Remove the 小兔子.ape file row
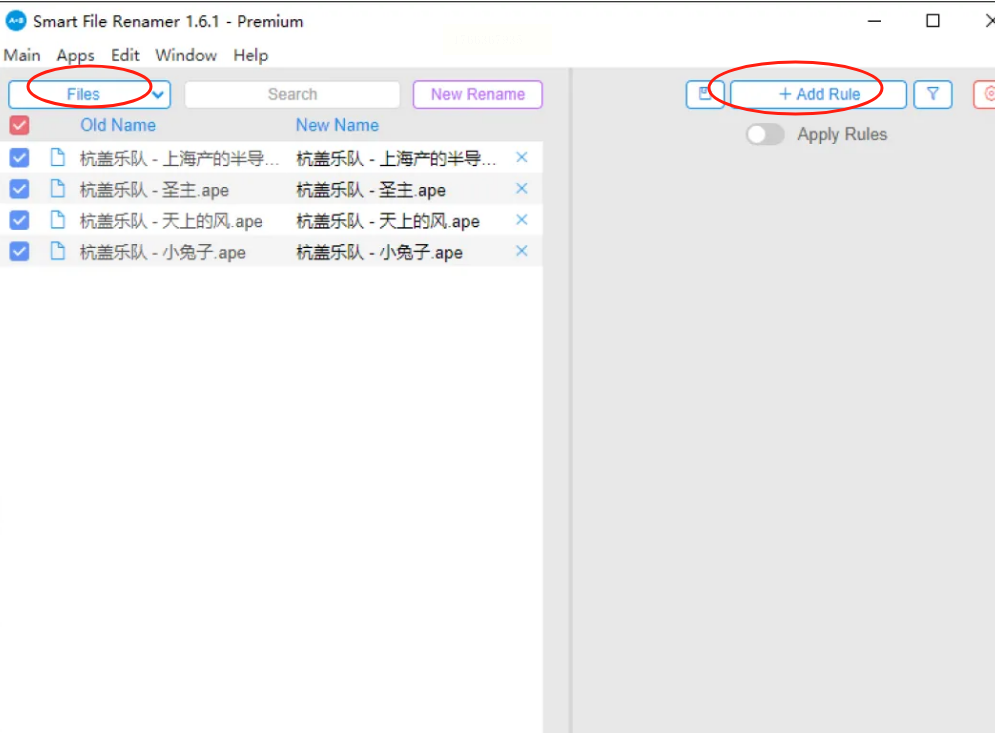This screenshot has width=995, height=733. tap(522, 251)
